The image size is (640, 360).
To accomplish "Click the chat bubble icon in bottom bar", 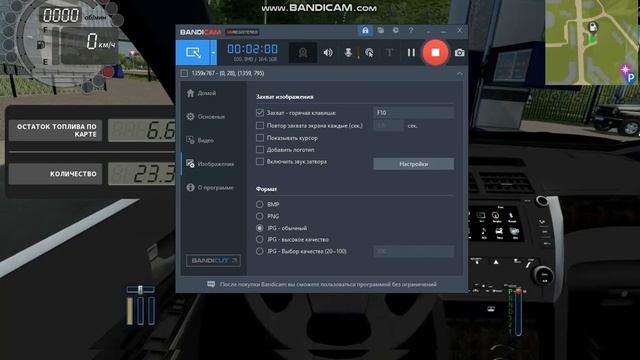I will point(211,284).
